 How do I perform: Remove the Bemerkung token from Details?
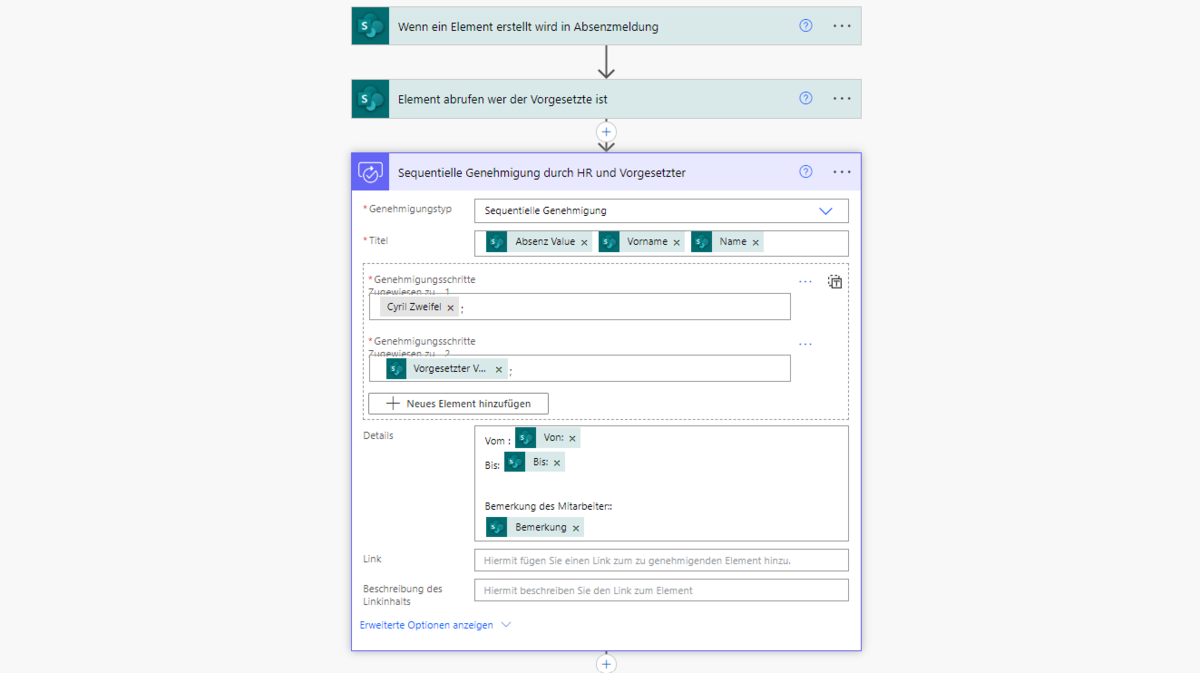[576, 528]
